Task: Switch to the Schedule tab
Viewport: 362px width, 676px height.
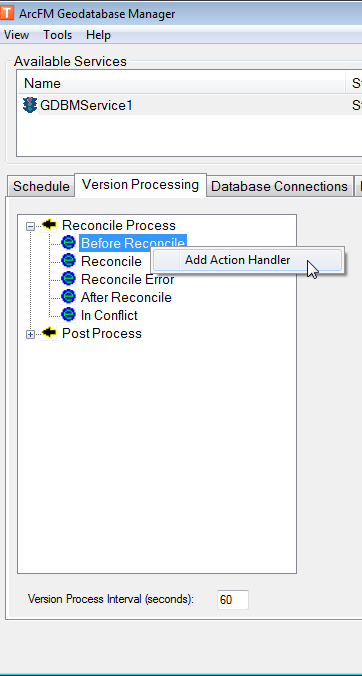Action: click(x=41, y=186)
